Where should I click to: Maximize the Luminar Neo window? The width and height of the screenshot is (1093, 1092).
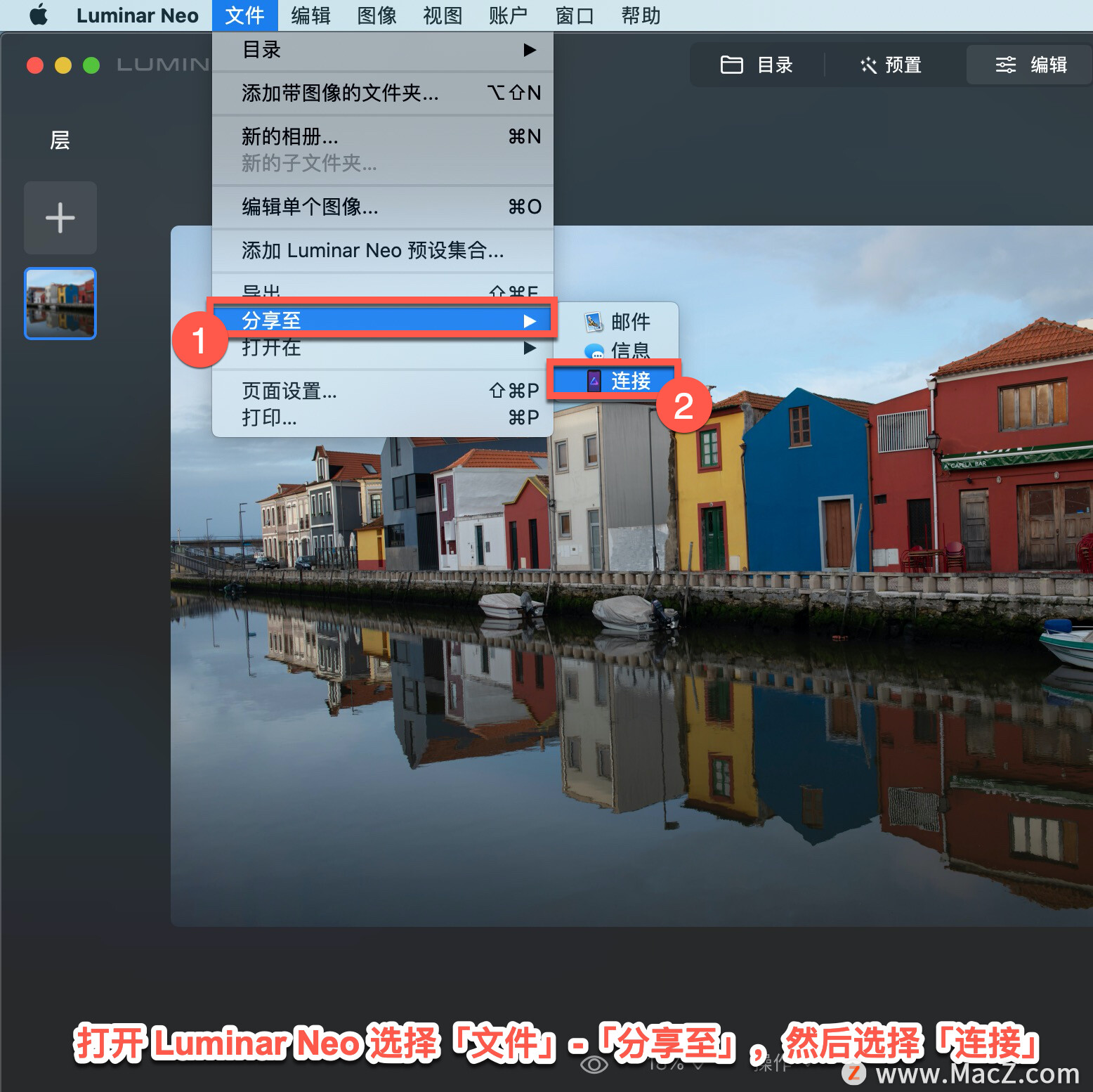click(x=91, y=65)
